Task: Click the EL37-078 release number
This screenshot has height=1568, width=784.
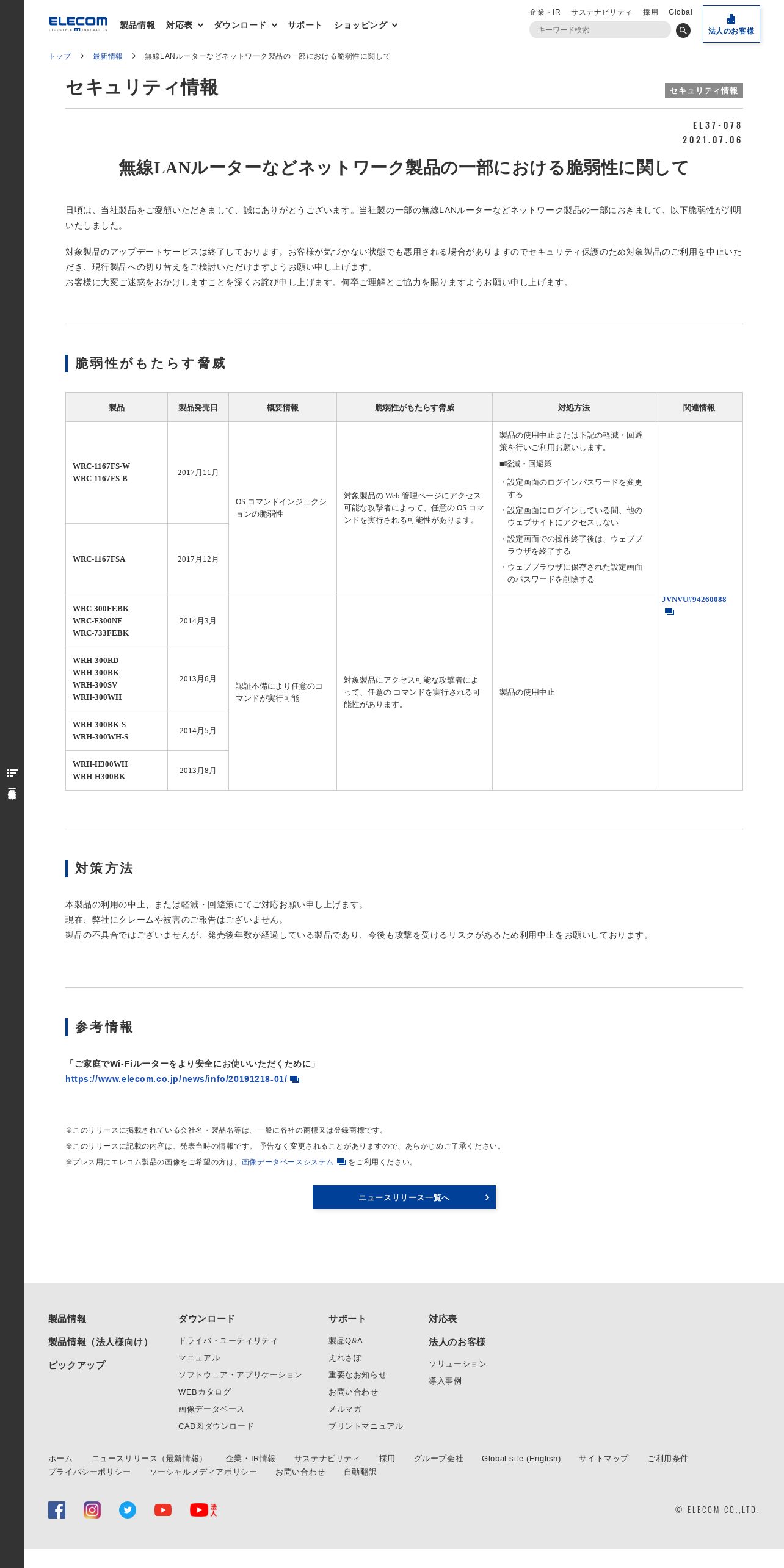Action: [717, 125]
